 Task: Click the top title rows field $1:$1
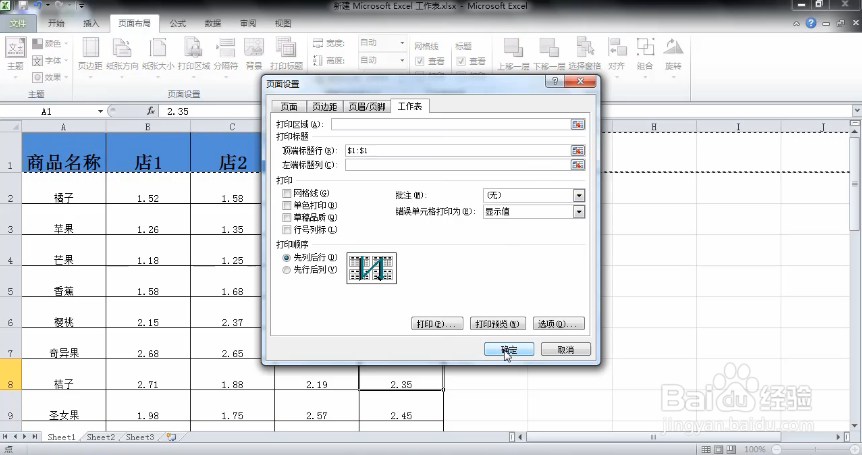pyautogui.click(x=458, y=151)
